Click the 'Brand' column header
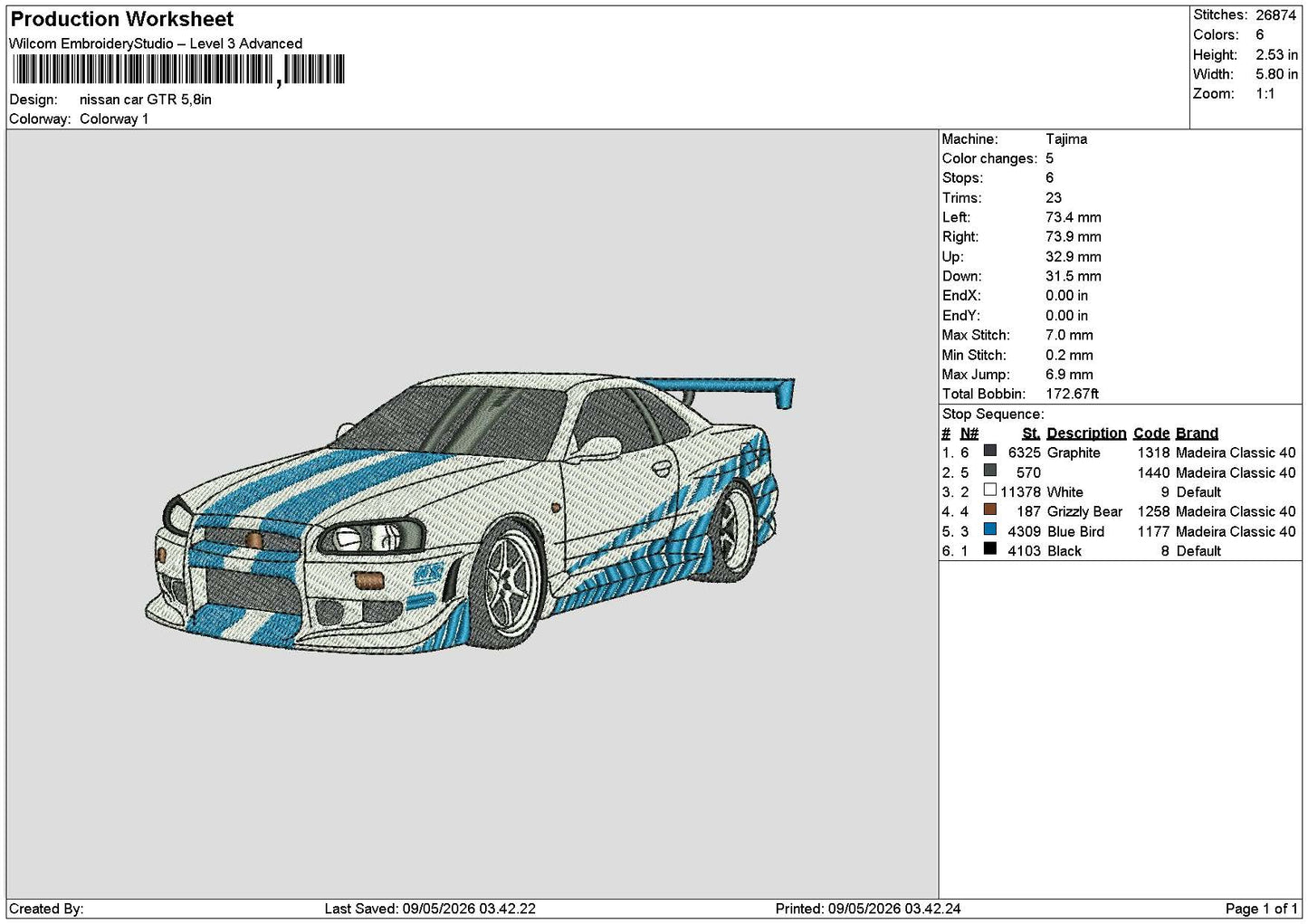 1197,433
